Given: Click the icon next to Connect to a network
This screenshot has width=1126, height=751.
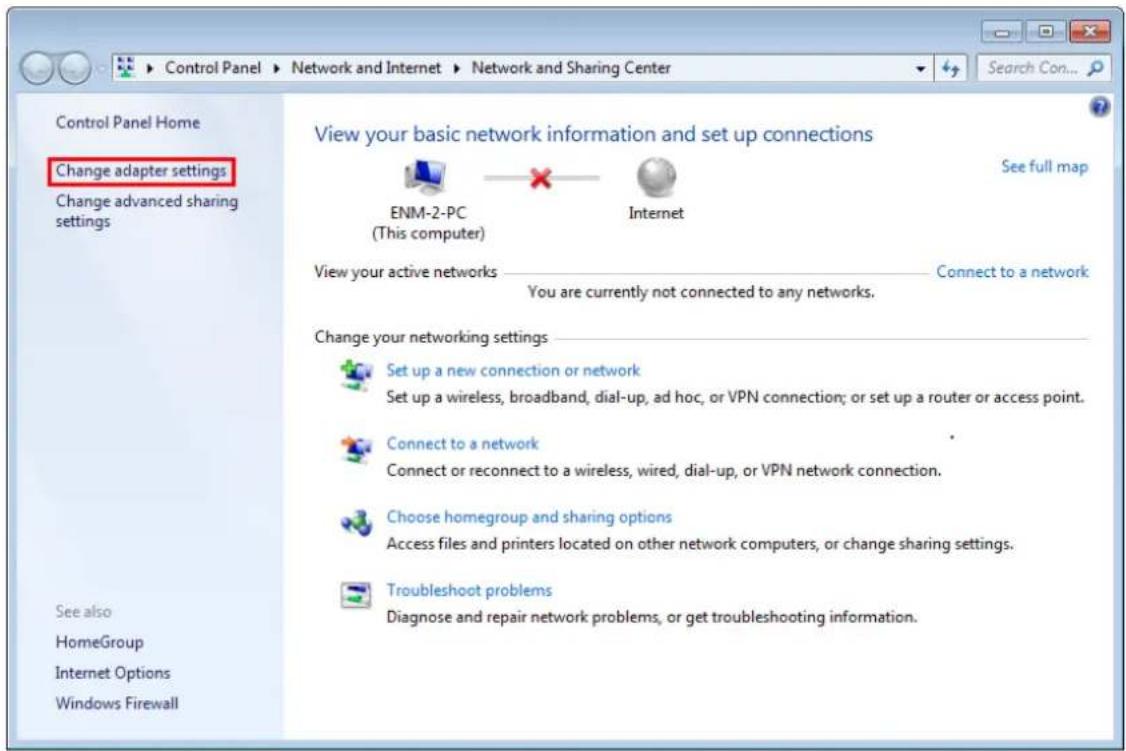Looking at the screenshot, I should [x=356, y=449].
